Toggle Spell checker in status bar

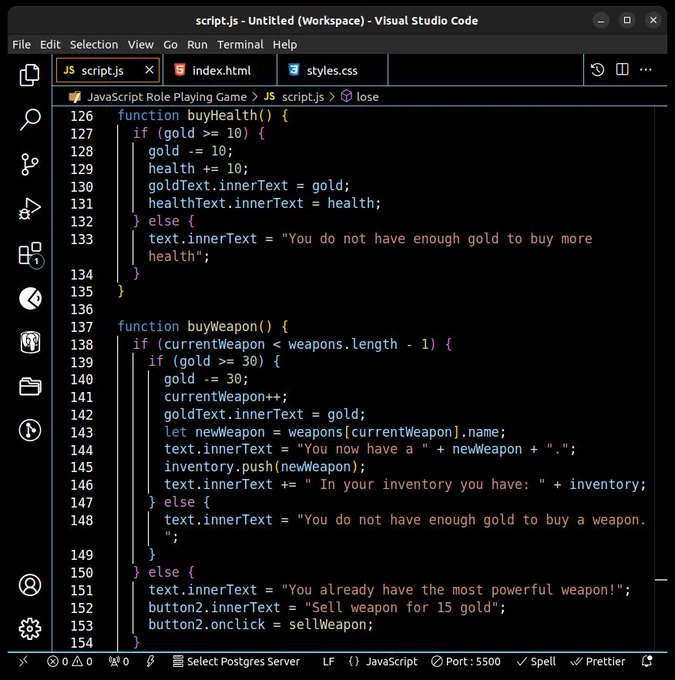click(536, 661)
